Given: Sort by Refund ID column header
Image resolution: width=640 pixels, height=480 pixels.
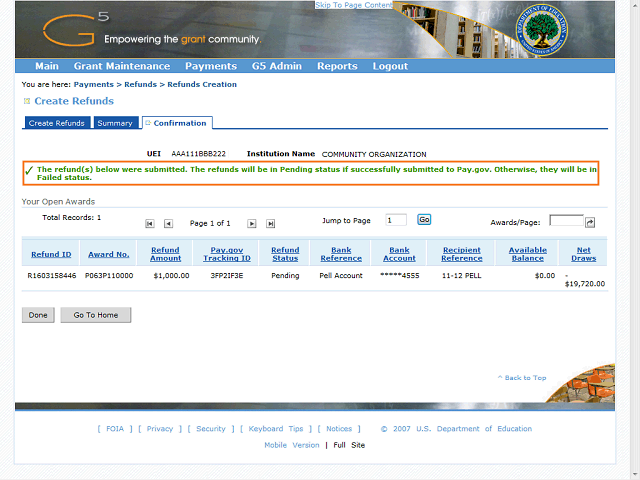Looking at the screenshot, I should pyautogui.click(x=51, y=254).
